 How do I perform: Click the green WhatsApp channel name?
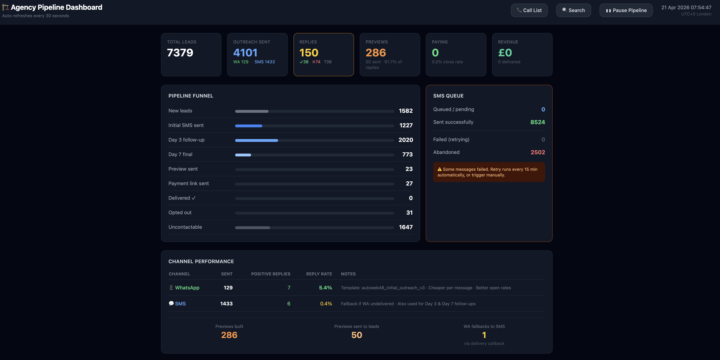pos(187,288)
